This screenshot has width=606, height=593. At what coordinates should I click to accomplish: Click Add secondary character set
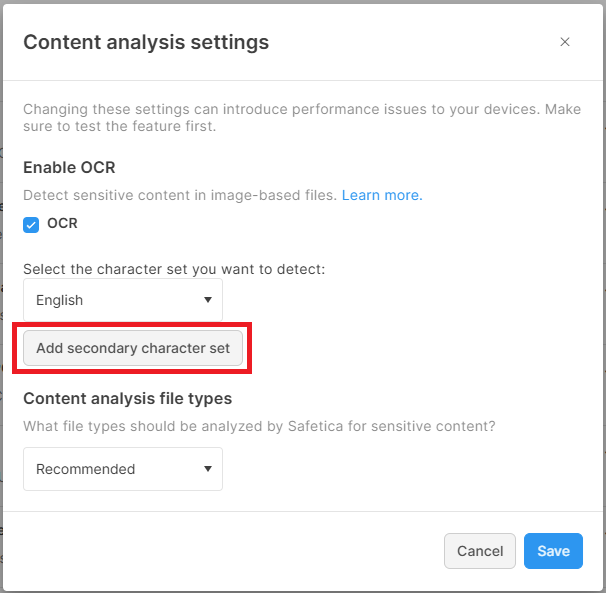(133, 349)
